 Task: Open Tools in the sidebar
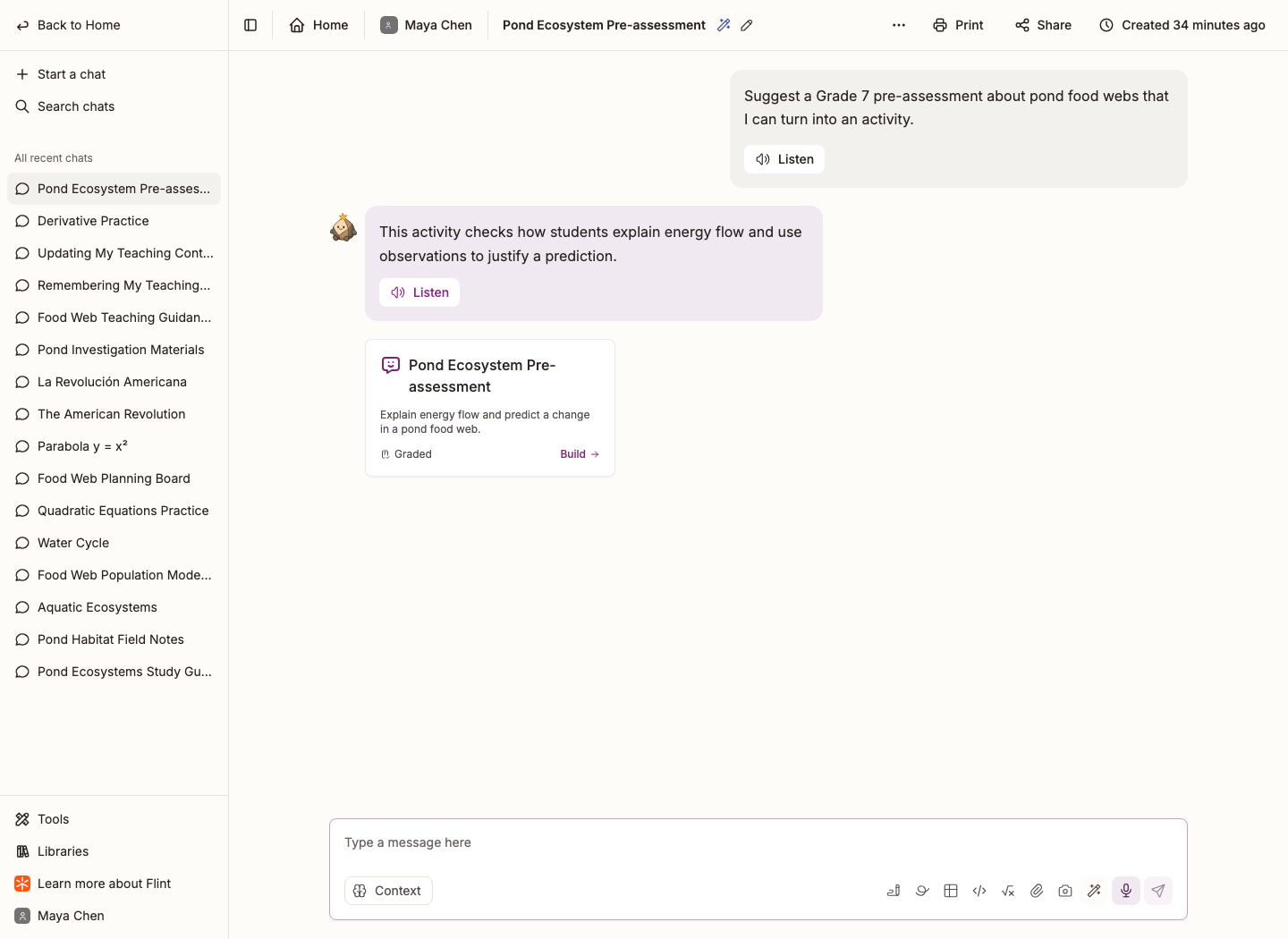[x=114, y=819]
